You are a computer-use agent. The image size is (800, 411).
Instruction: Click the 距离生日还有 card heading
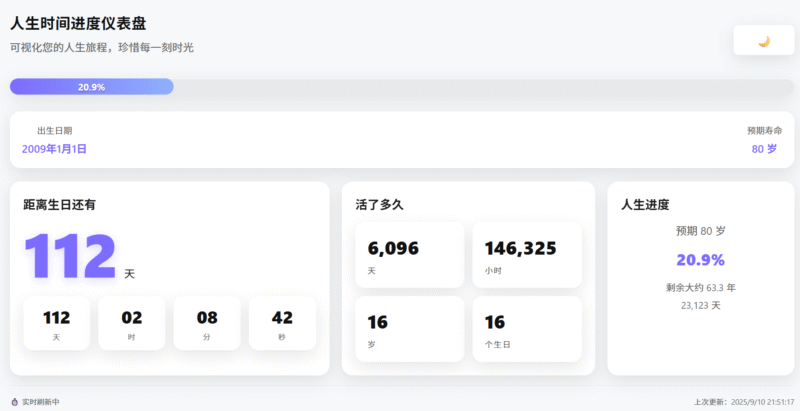pyautogui.click(x=60, y=205)
